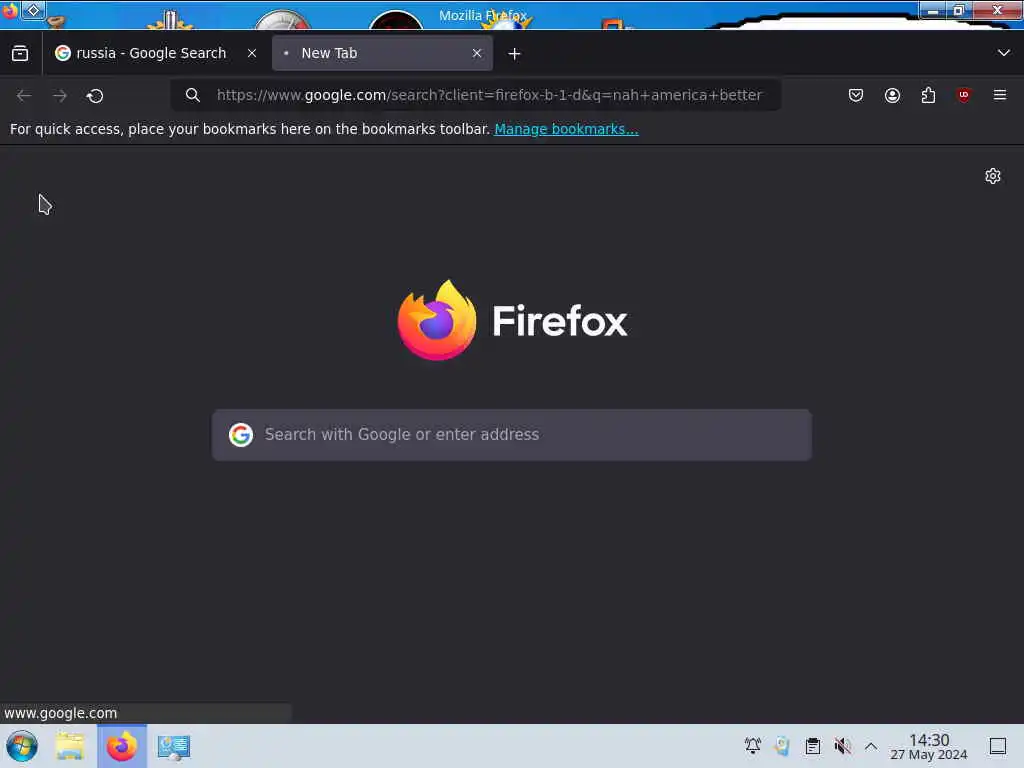Go forward one page
1024x768 pixels.
[59, 96]
